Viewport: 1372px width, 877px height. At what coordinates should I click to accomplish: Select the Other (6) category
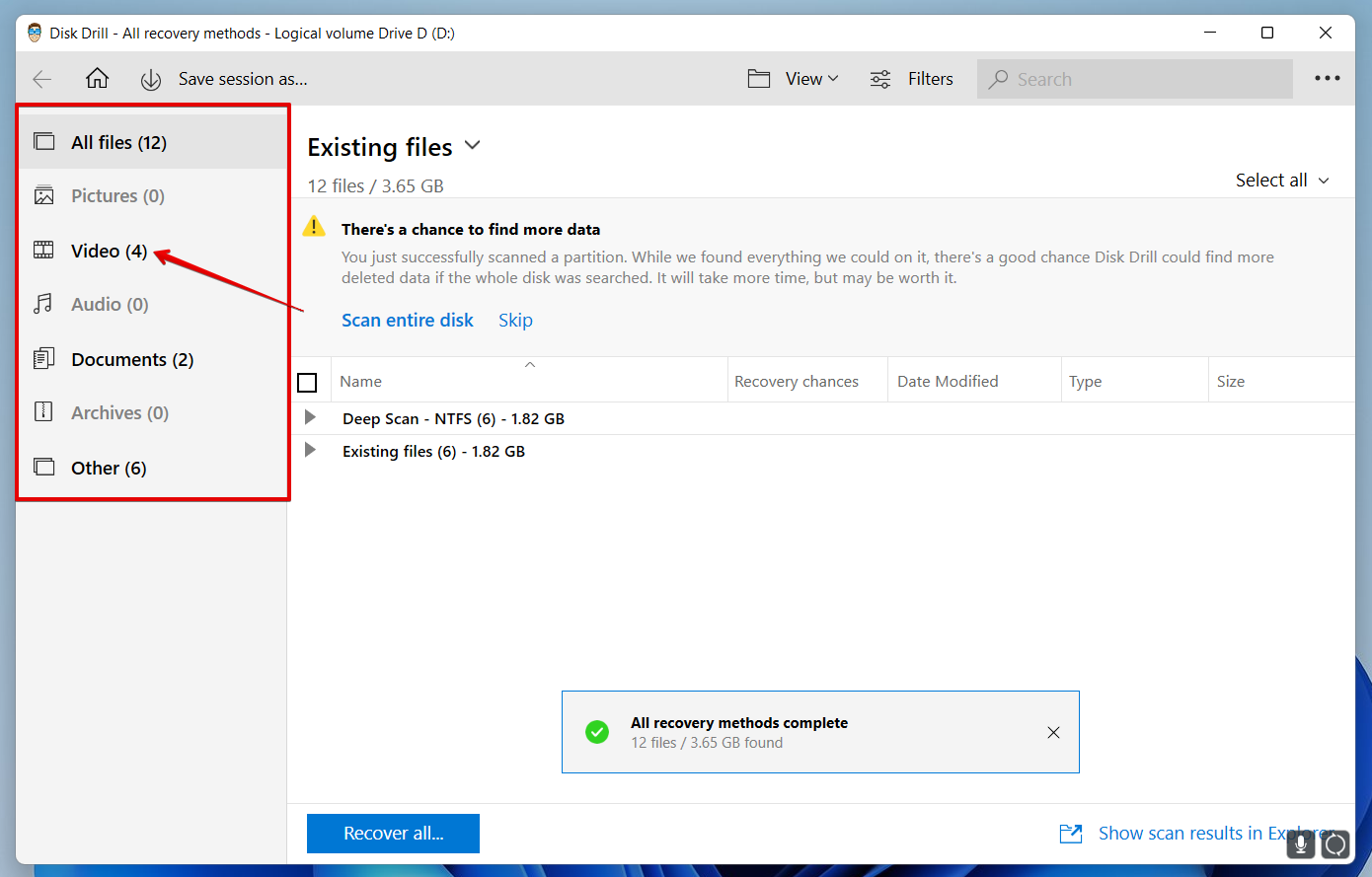[x=153, y=468]
